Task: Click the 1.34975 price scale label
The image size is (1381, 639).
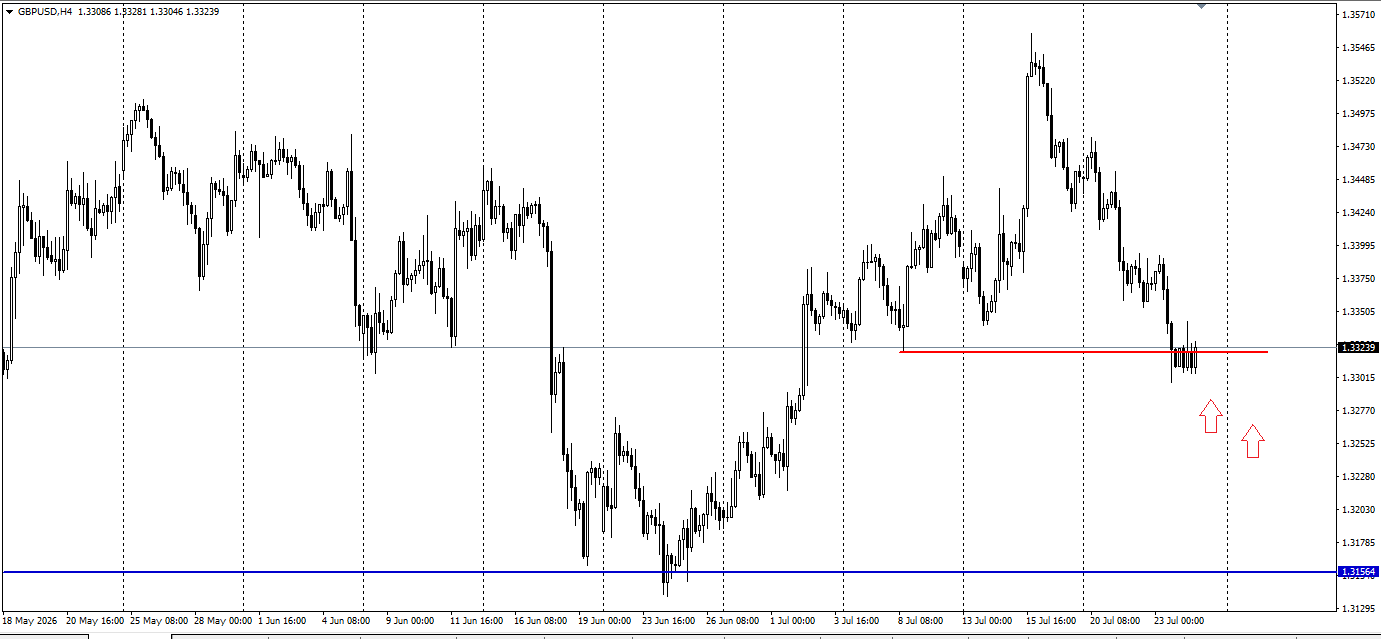Action: 1358,114
